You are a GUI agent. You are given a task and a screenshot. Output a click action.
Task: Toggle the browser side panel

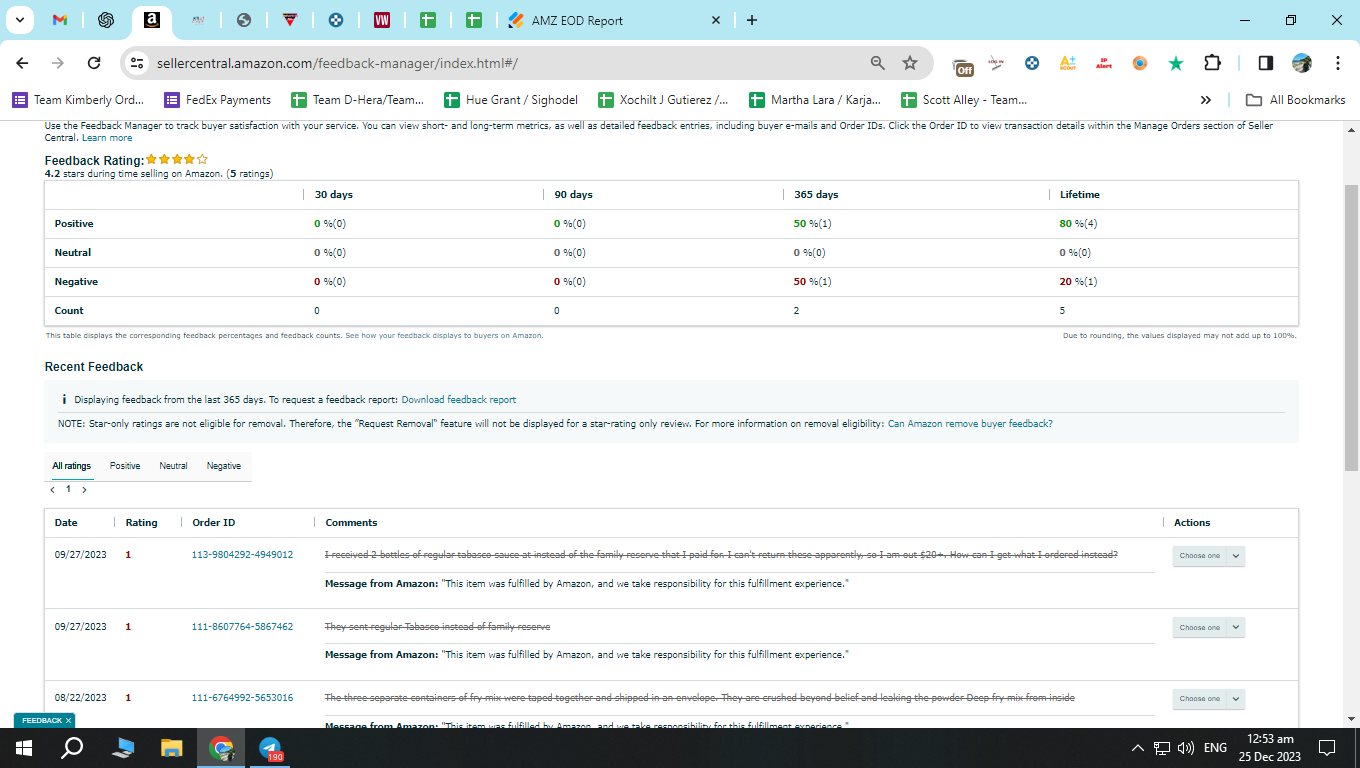pos(1265,63)
